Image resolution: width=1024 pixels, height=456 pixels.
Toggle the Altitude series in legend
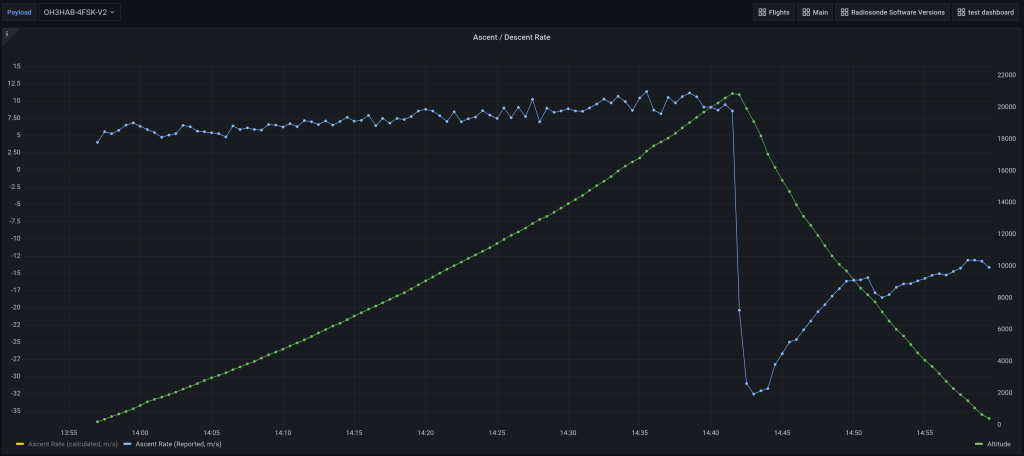tap(997, 444)
